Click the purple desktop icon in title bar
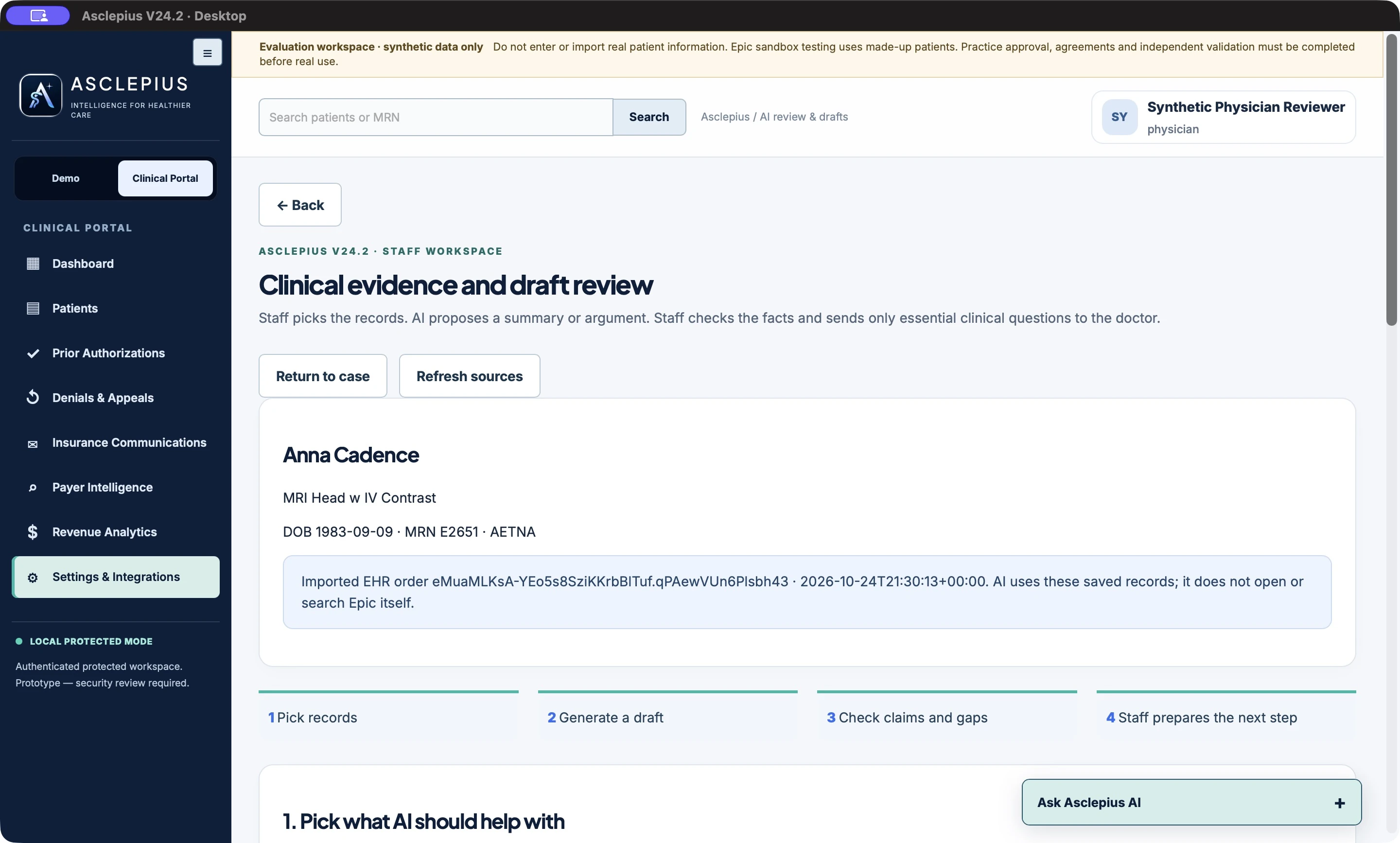1400x843 pixels. pos(38,16)
